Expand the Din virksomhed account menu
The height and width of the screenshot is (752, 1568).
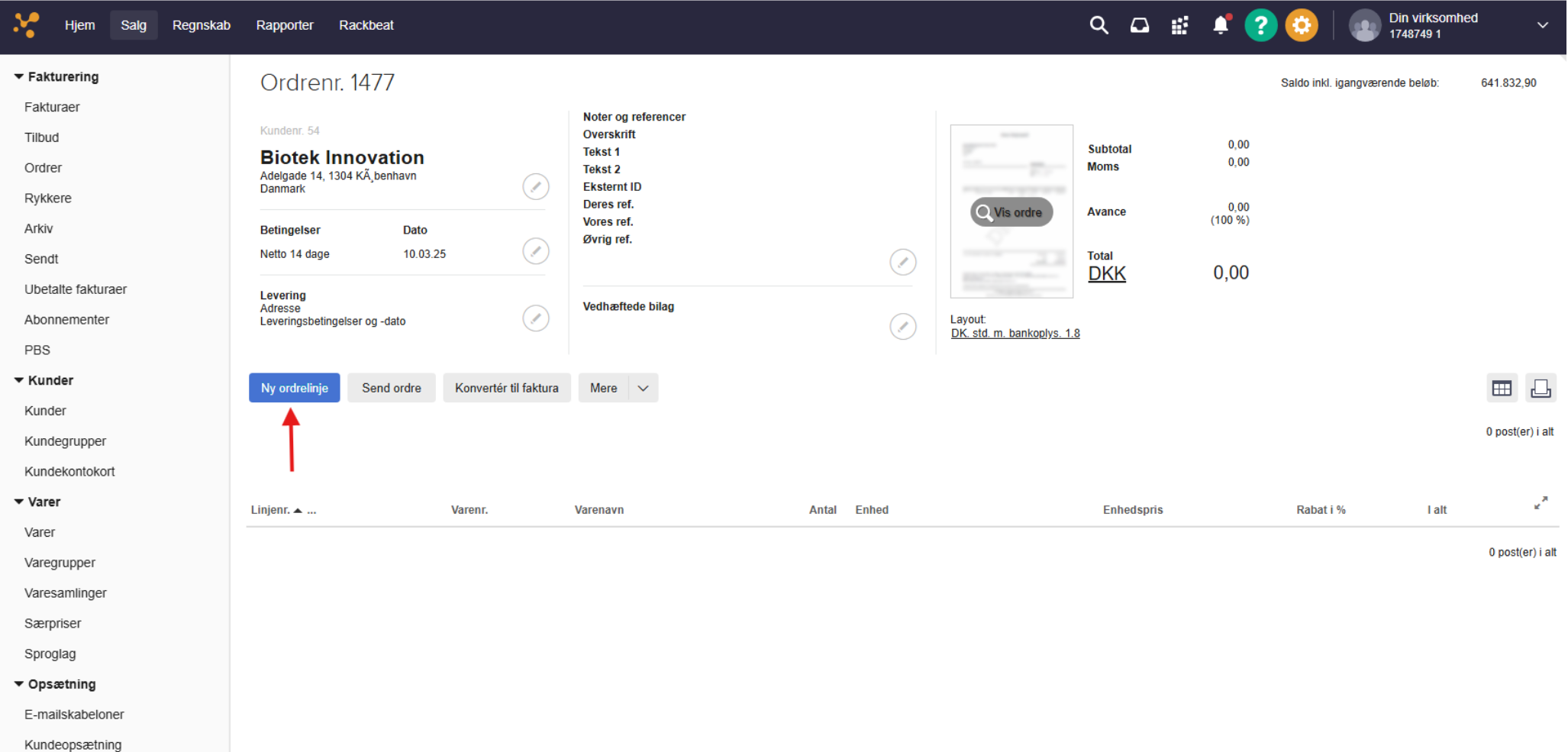[1542, 25]
